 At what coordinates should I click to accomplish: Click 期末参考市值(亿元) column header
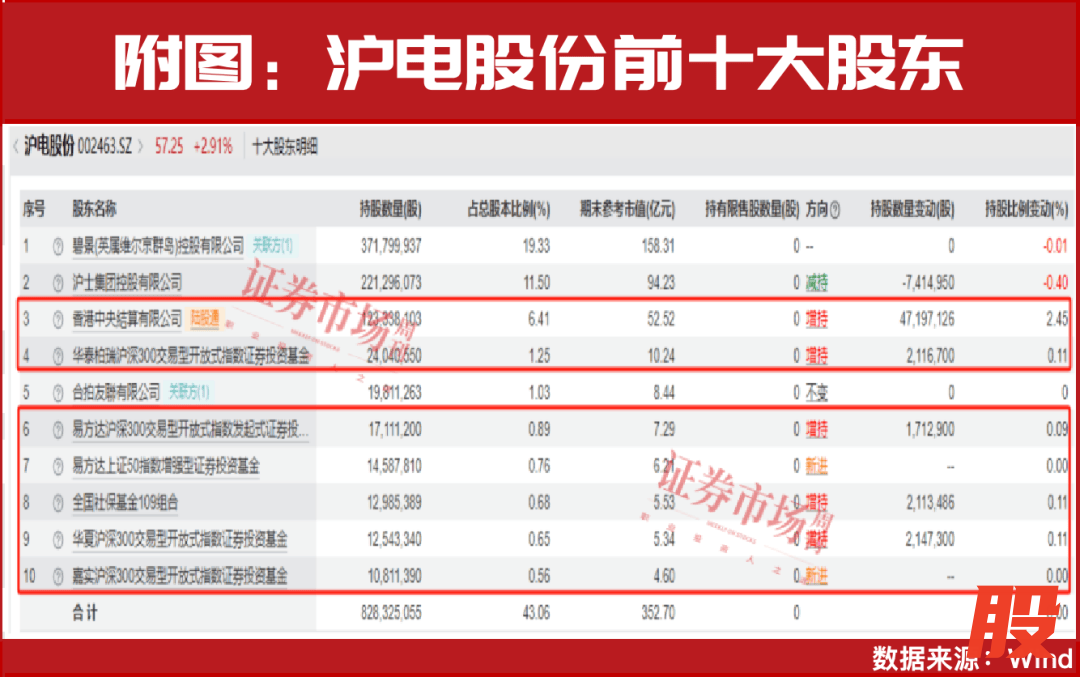[x=627, y=210]
